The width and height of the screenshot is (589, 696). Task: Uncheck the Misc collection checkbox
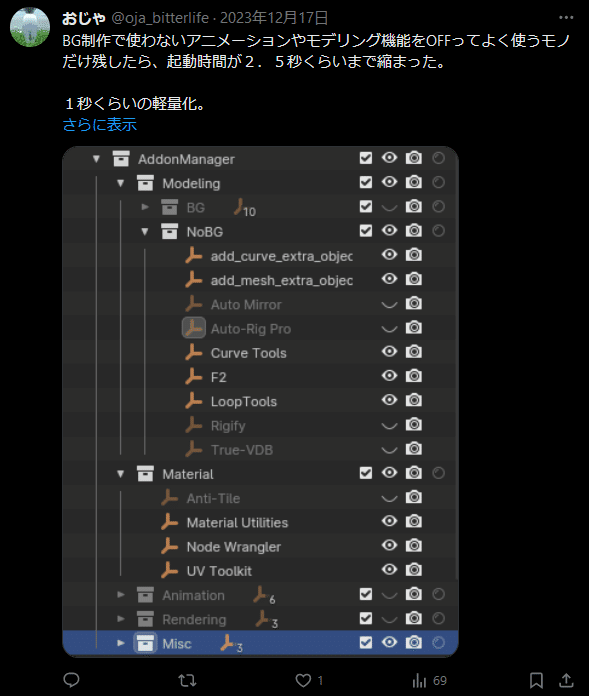[366, 643]
